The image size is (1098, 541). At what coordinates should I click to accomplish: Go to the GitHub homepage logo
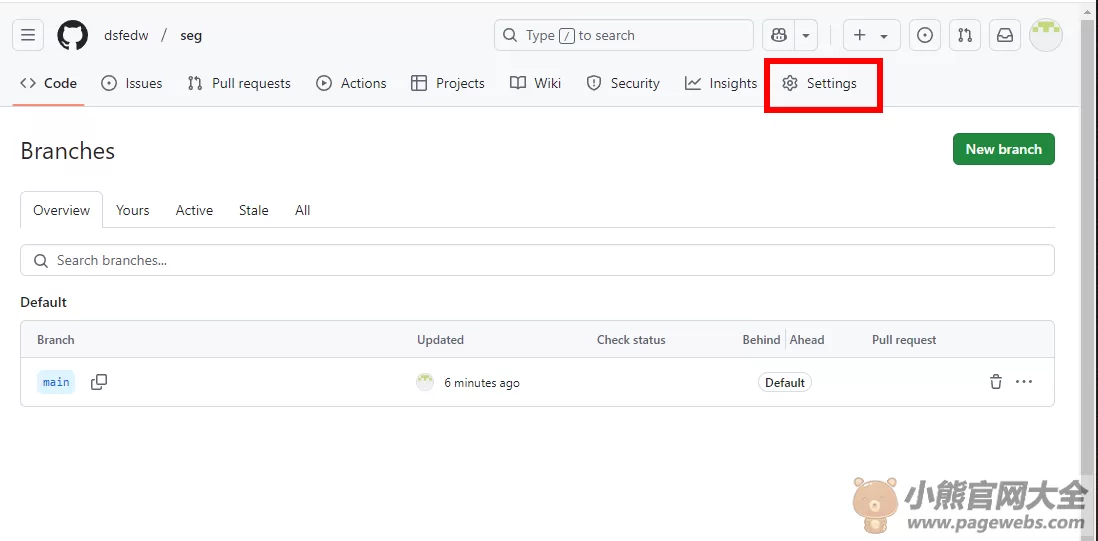73,35
